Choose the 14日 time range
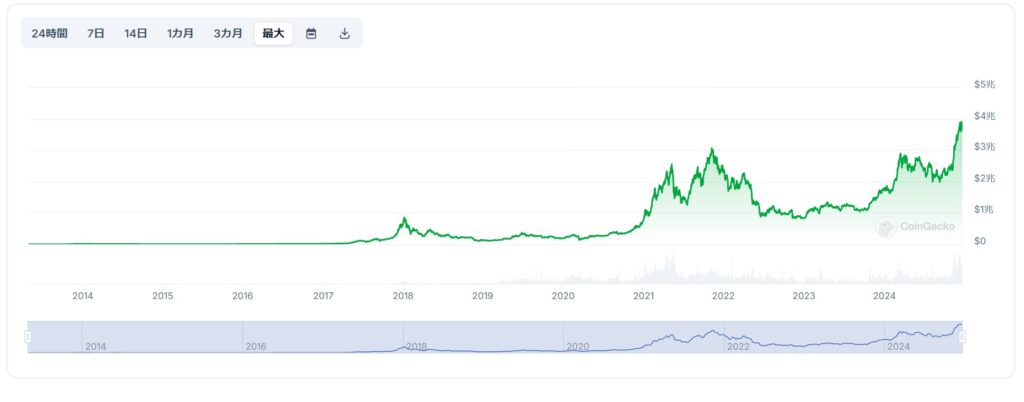This screenshot has height=402, width=1024. (136, 33)
